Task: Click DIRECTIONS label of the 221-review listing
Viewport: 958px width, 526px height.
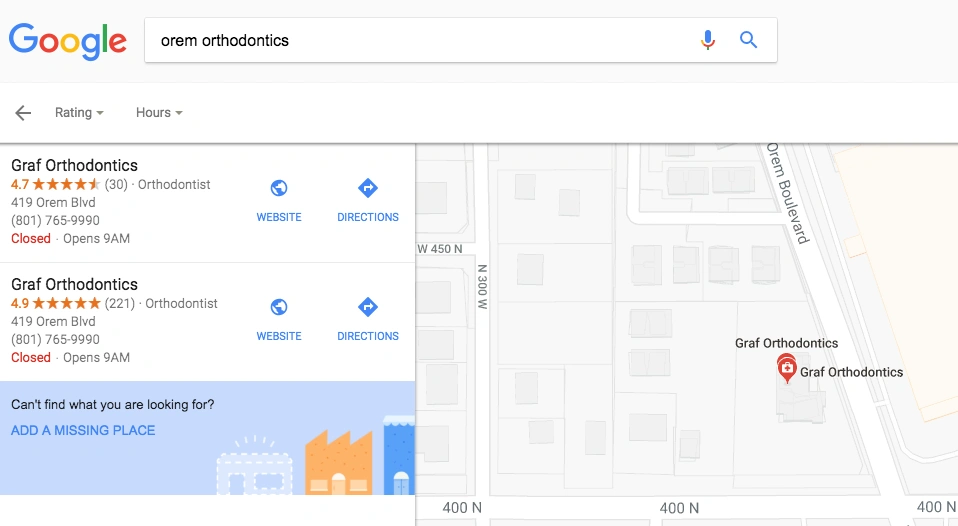Action: [x=368, y=336]
